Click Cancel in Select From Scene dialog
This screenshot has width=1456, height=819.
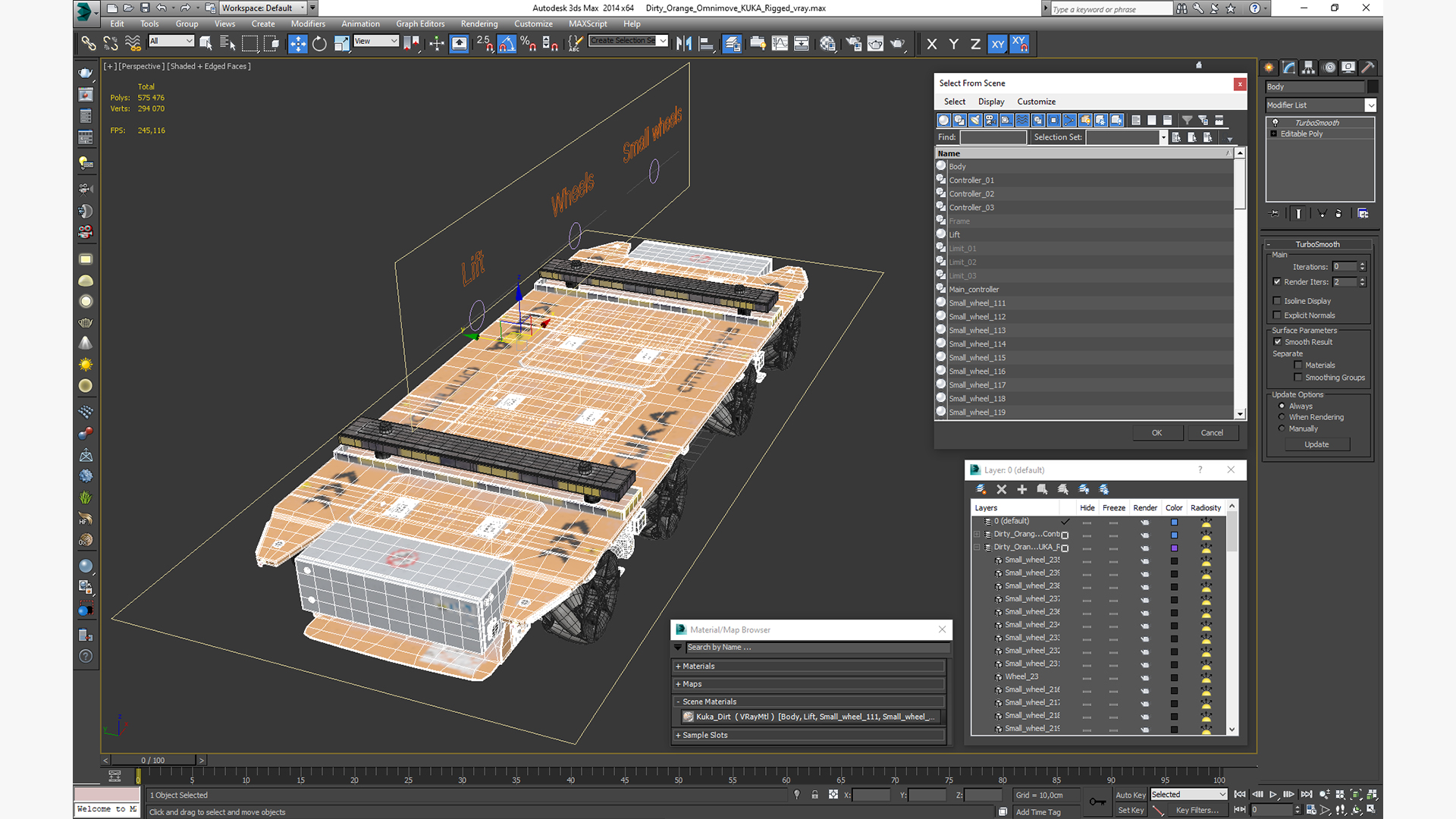click(x=1212, y=433)
